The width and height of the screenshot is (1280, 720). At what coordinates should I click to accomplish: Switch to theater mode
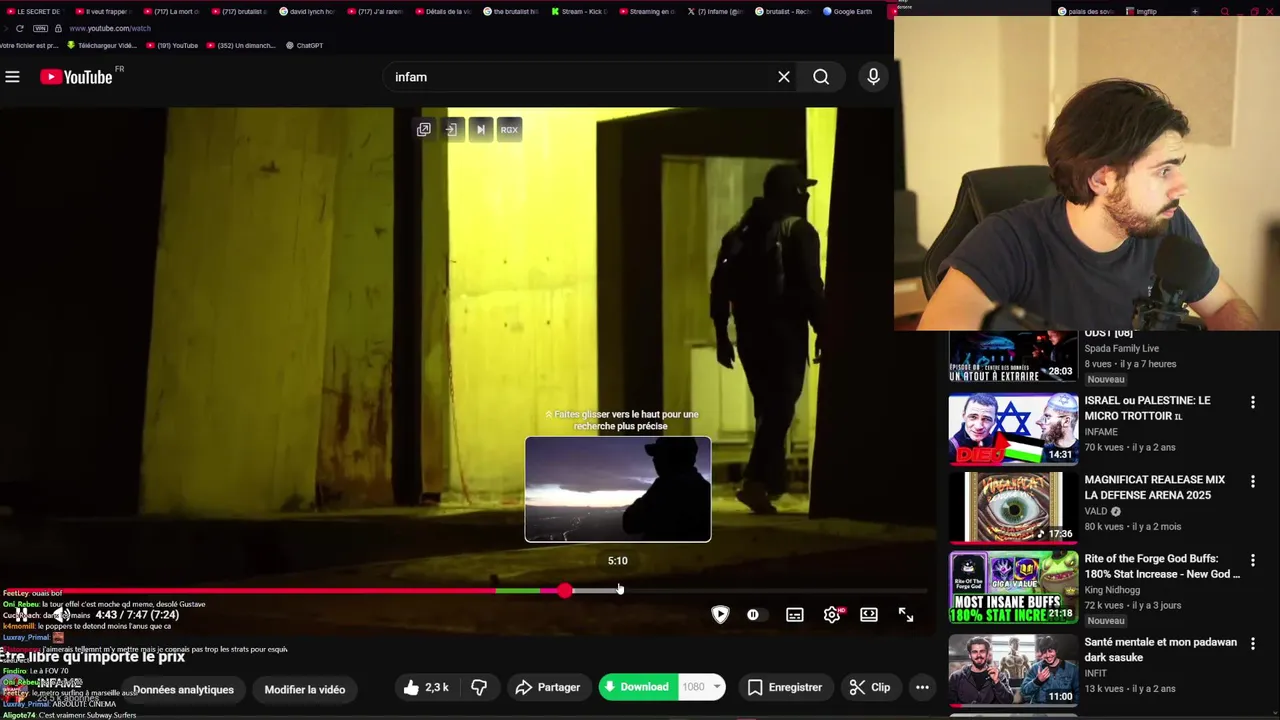869,615
